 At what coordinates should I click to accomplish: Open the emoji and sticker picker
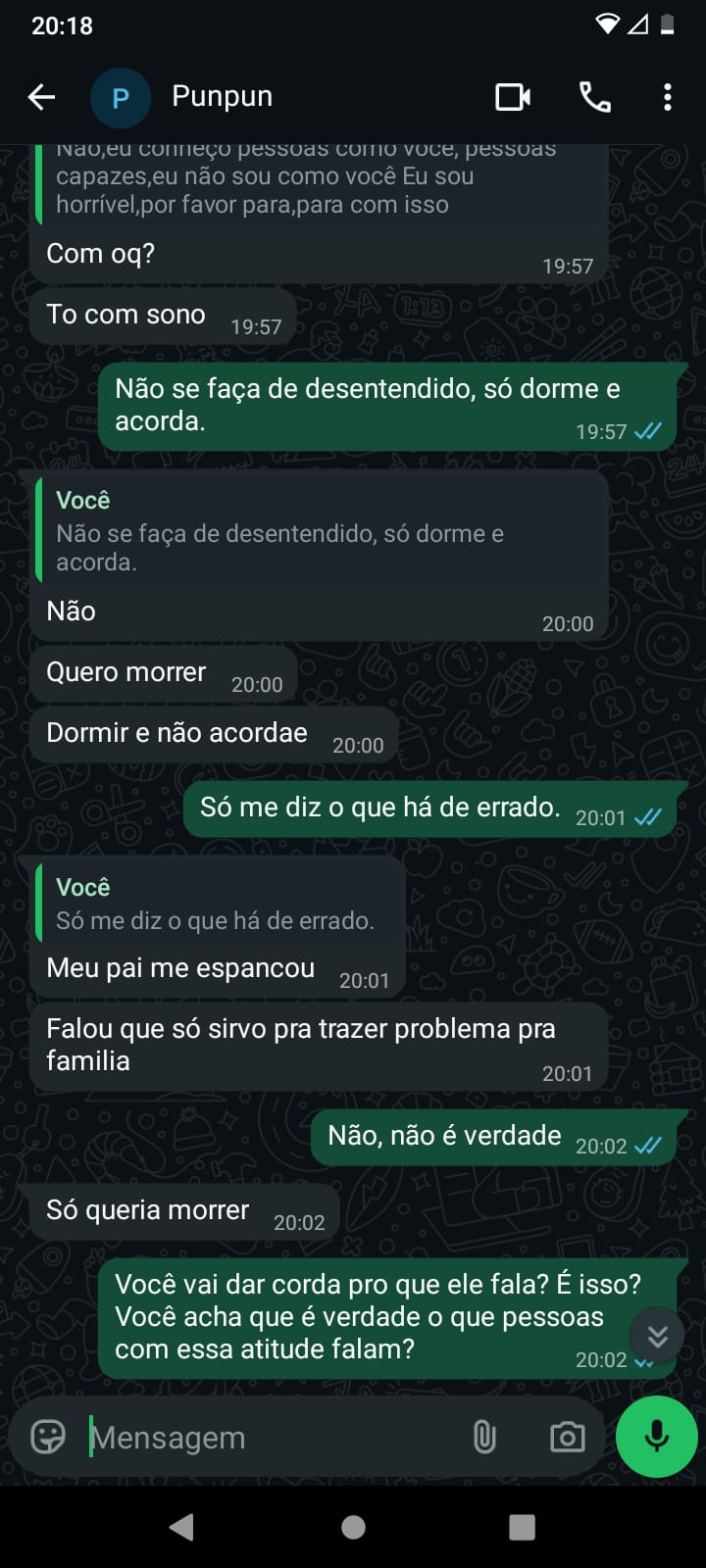click(48, 1437)
